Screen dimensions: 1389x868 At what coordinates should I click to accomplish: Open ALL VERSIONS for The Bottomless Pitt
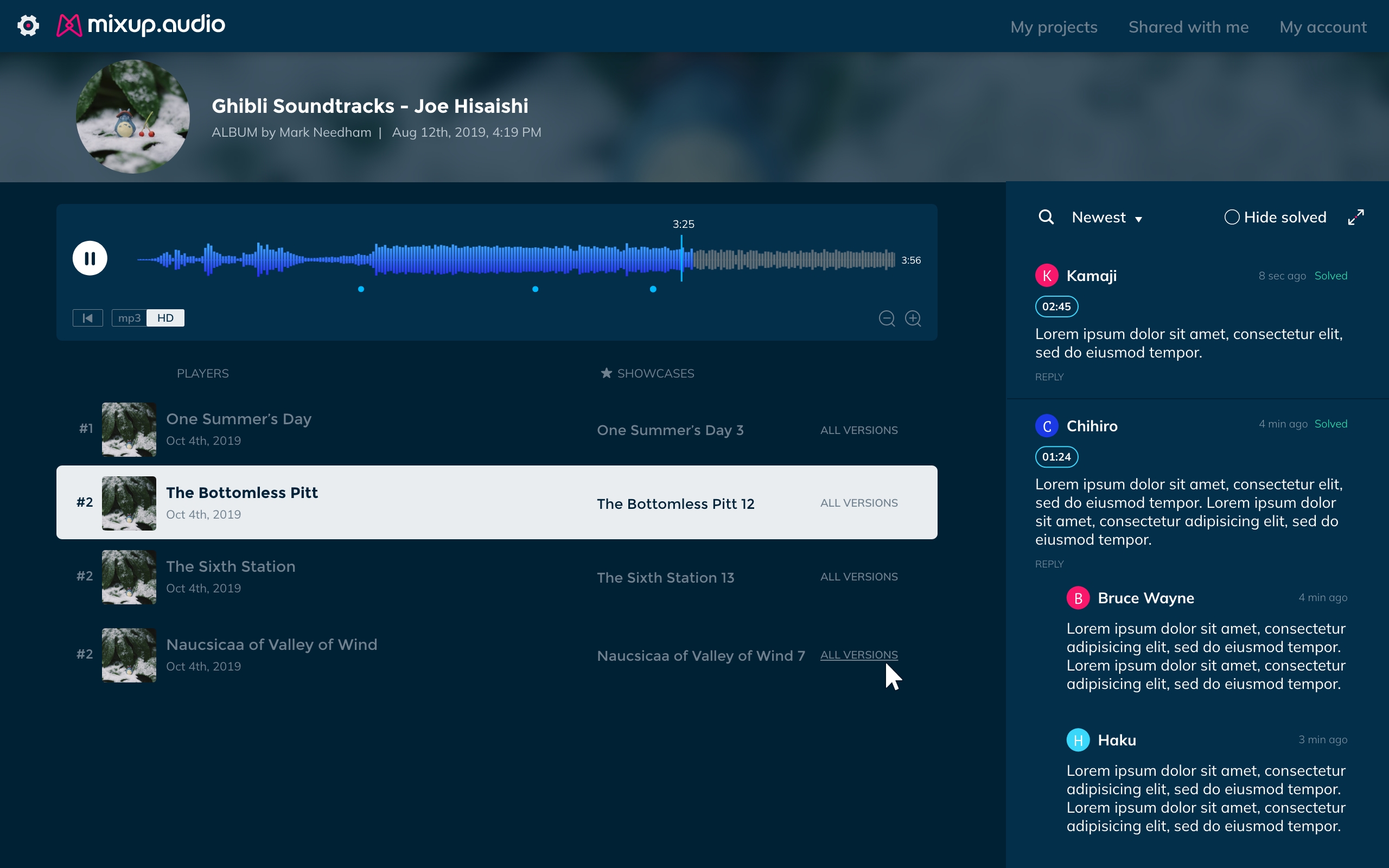[859, 503]
